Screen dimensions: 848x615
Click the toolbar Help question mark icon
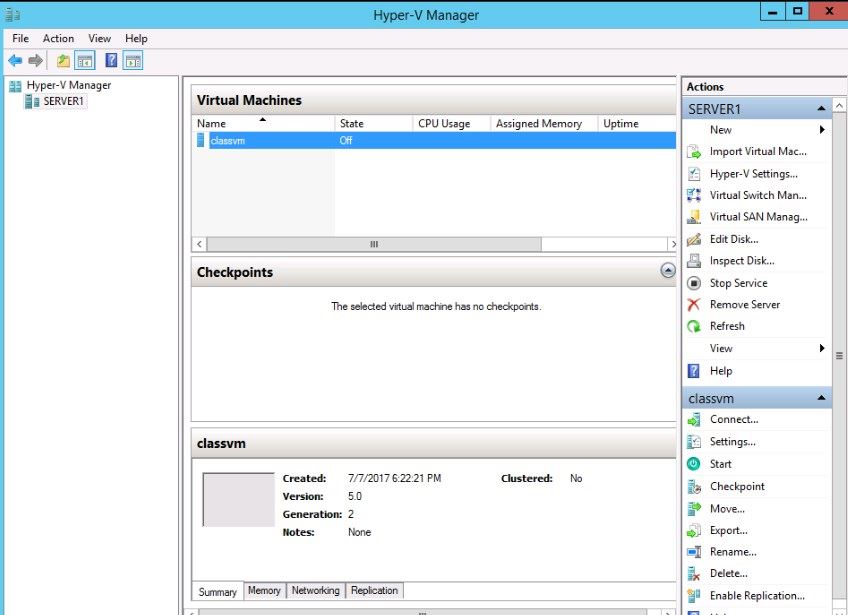(111, 61)
